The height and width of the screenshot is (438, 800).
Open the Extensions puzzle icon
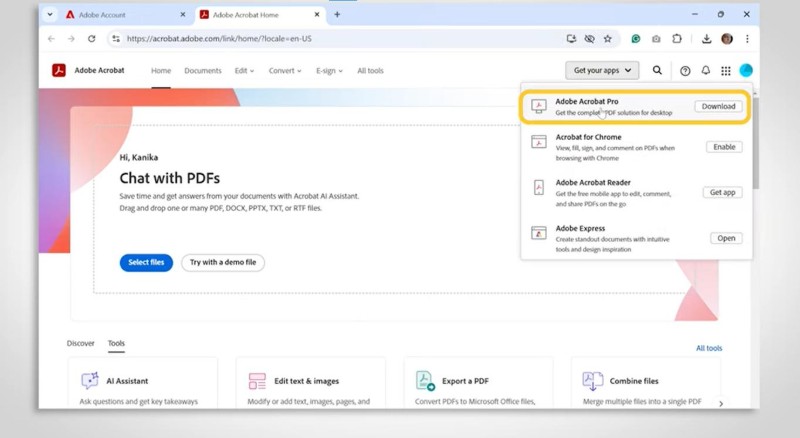(x=677, y=39)
